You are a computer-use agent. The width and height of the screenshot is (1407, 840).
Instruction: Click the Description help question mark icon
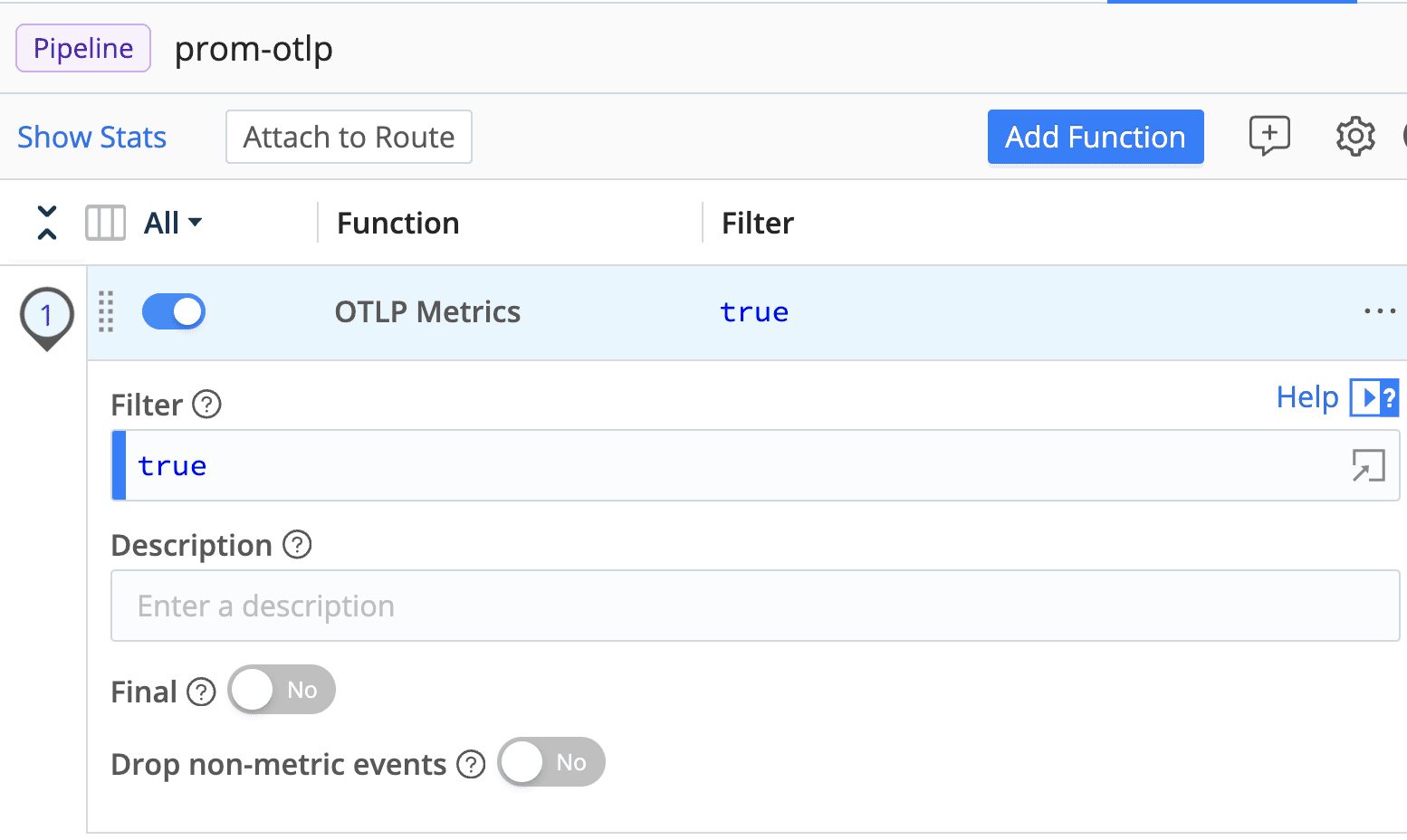point(297,545)
